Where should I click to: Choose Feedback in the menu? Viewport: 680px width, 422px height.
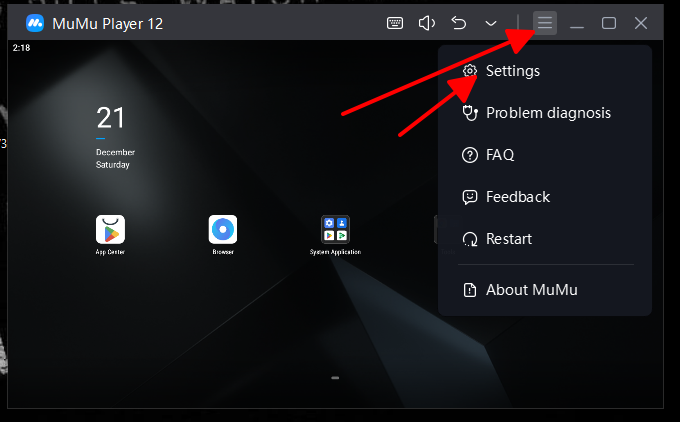coord(545,197)
